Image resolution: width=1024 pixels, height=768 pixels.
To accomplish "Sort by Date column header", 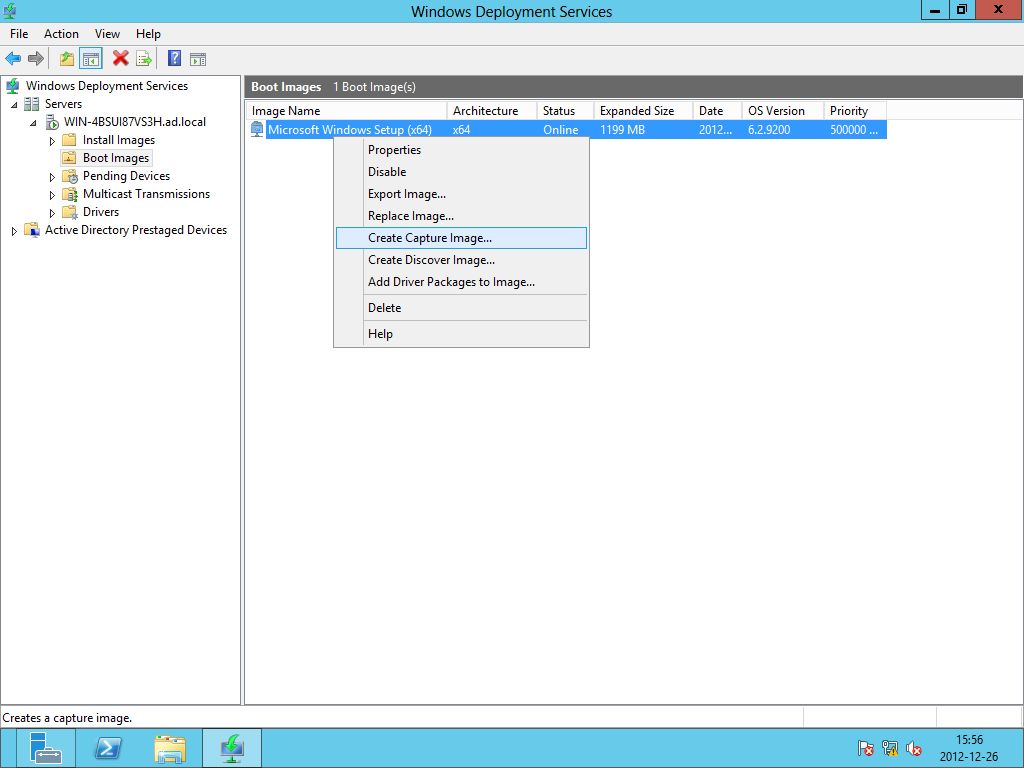I will click(x=717, y=111).
